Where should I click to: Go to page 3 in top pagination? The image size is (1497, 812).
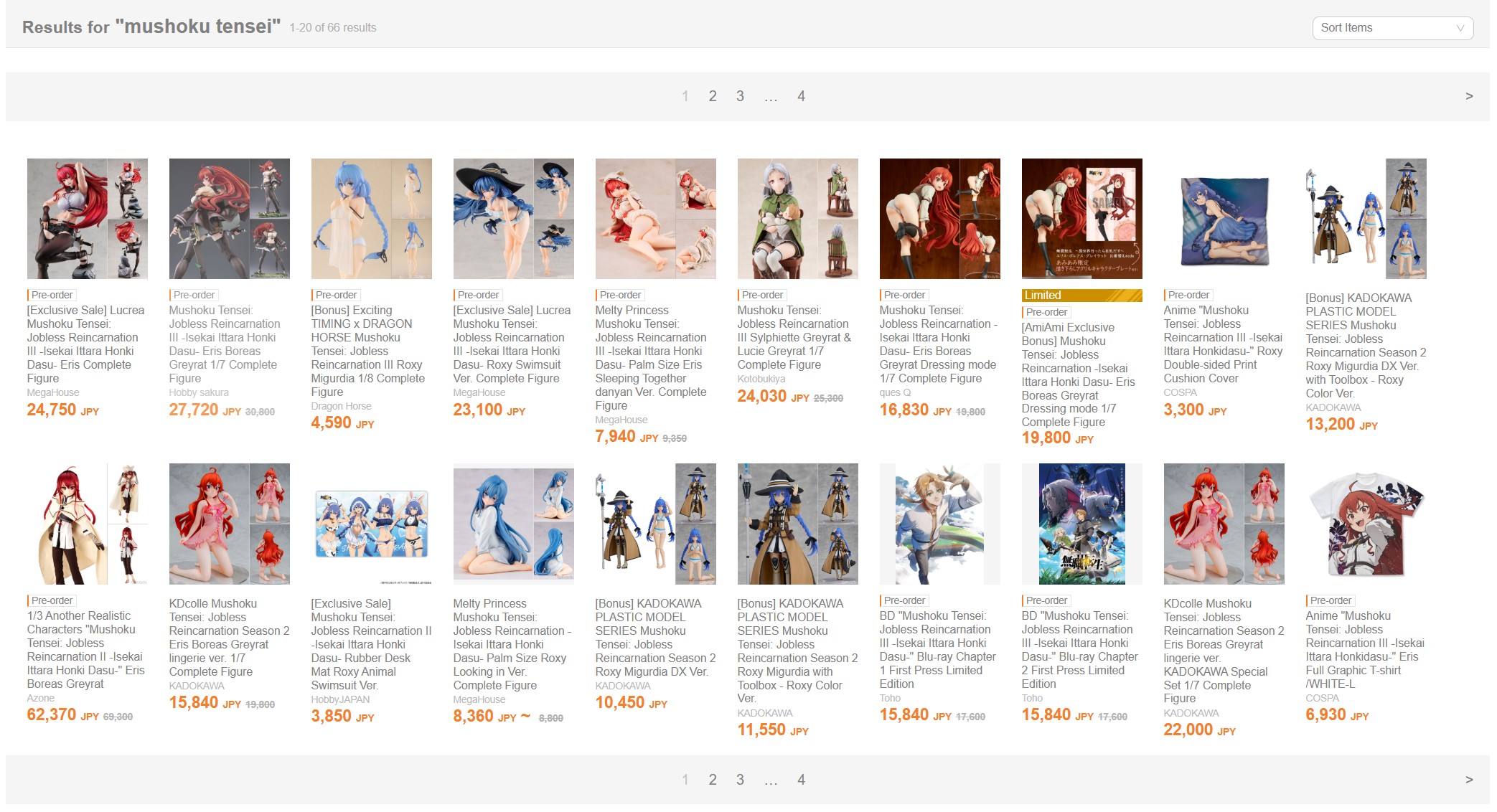tap(740, 96)
